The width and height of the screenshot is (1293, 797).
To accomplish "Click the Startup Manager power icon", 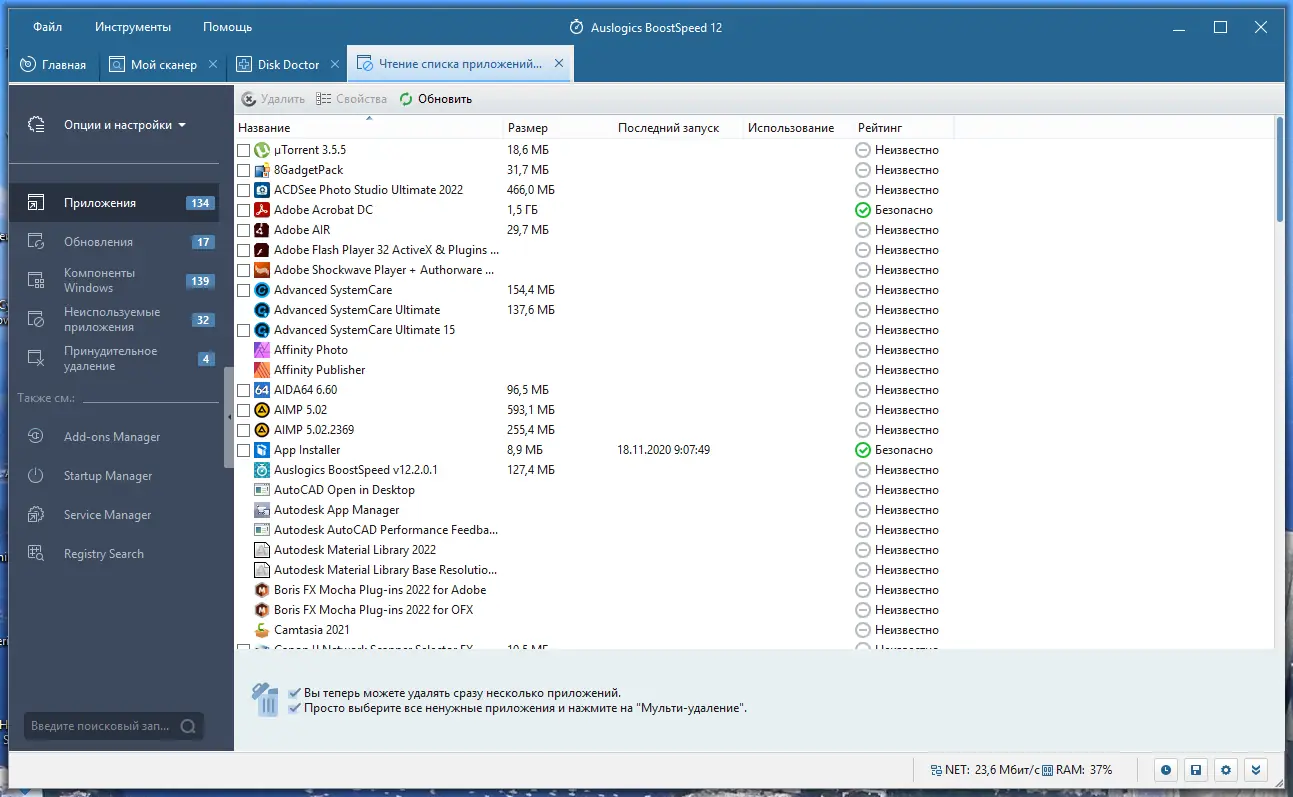I will (x=36, y=476).
